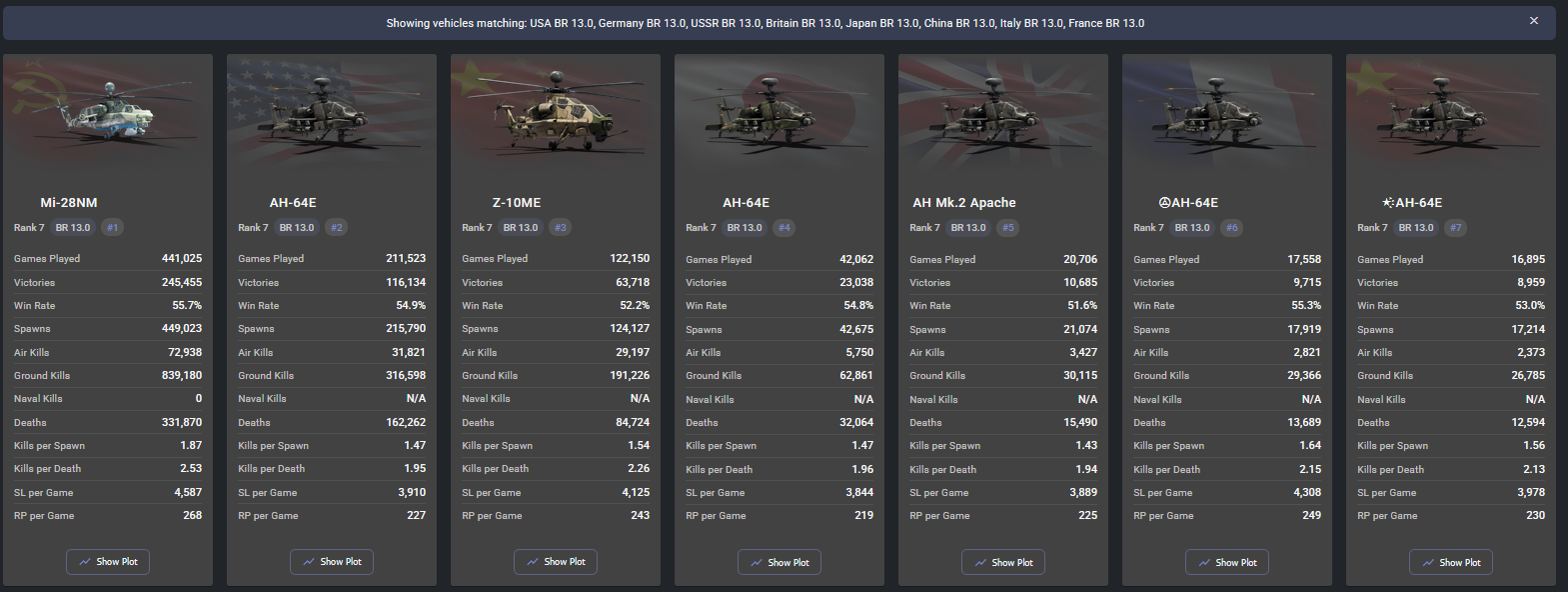Open the #2 AH-64E USA flag image
Viewport: 1568px width, 592px height.
332,115
